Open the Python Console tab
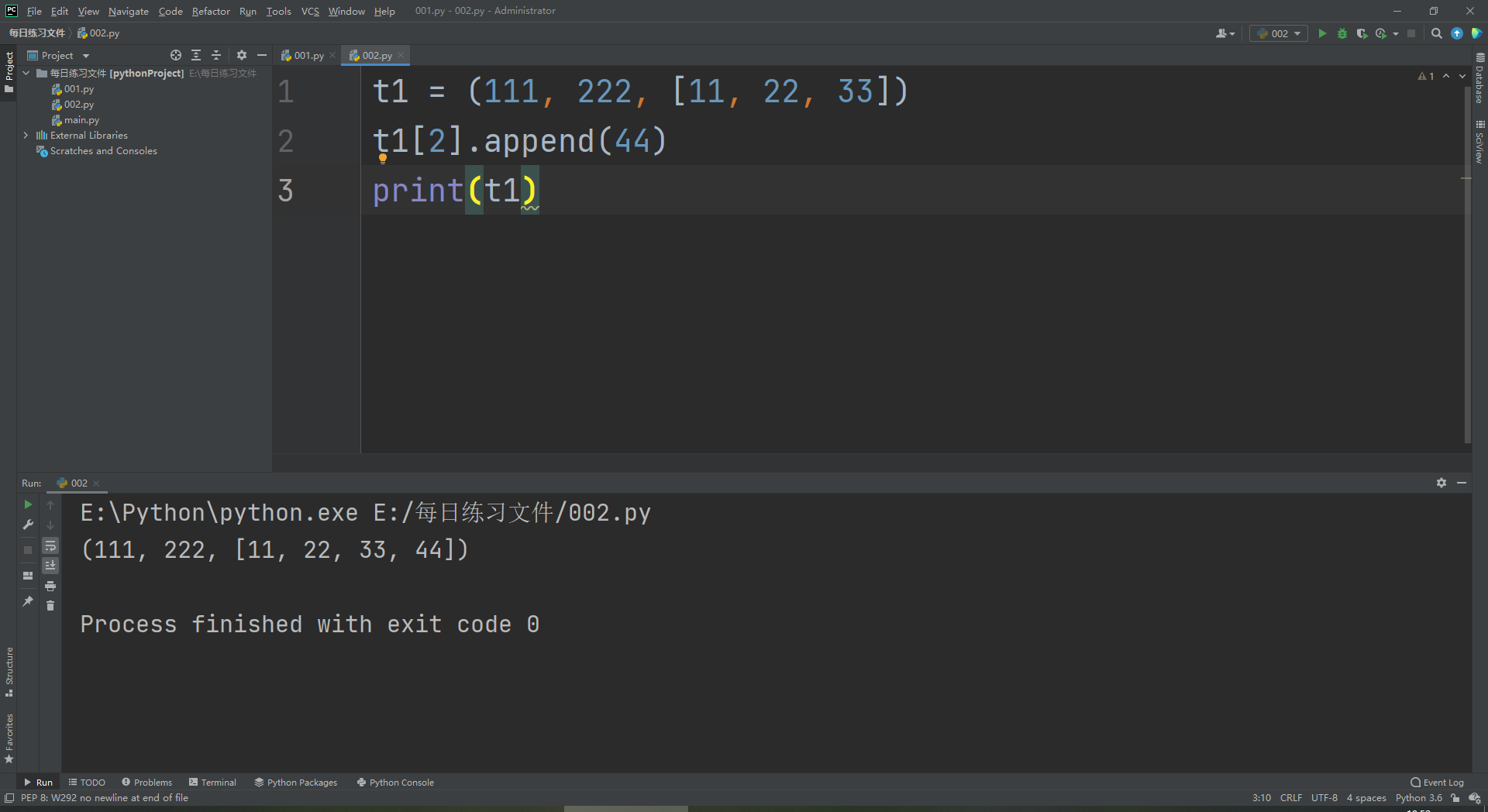This screenshot has height=812, width=1488. 395,783
